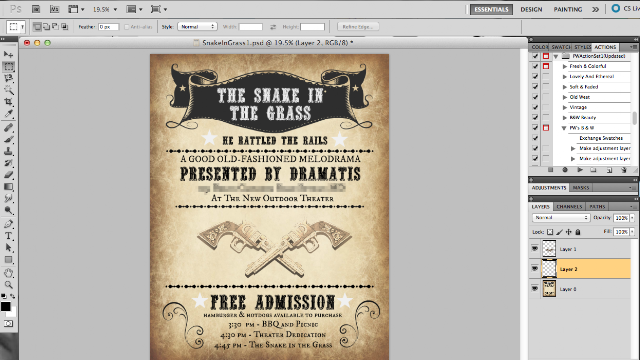The image size is (640, 360).
Task: Select the Pen tool
Action: [x=8, y=224]
